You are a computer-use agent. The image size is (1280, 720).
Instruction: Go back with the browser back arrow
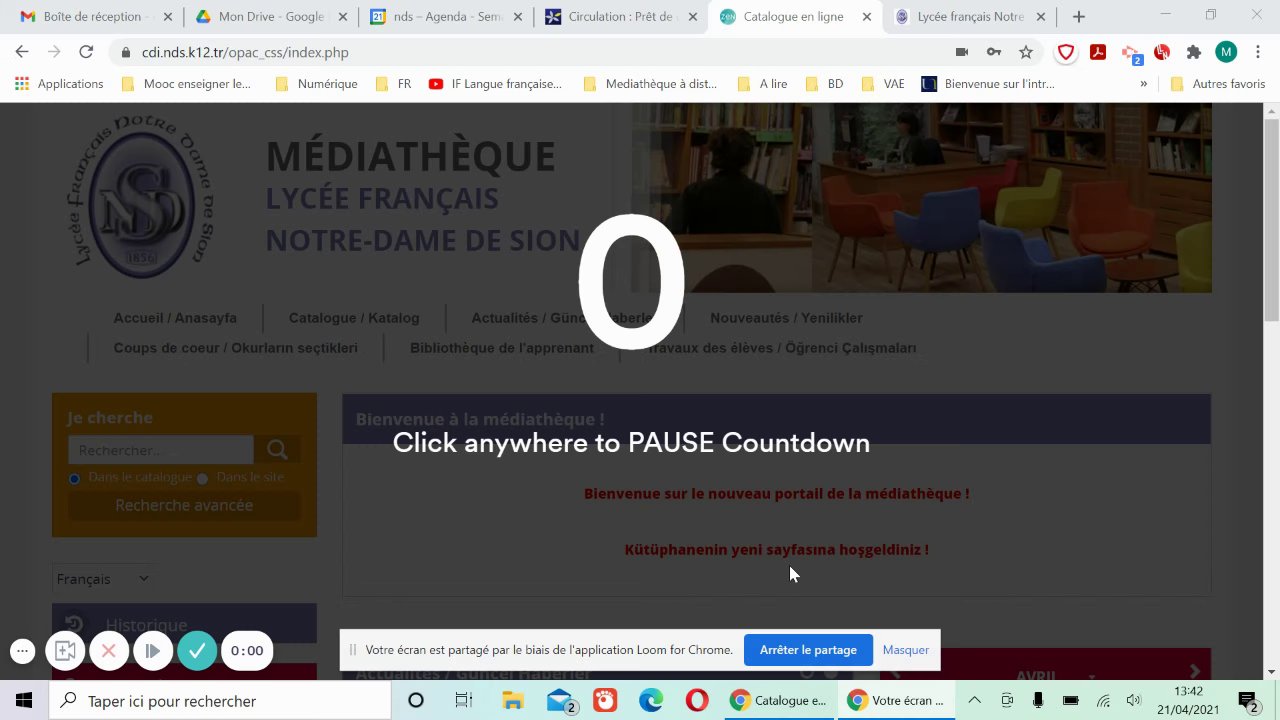[22, 52]
